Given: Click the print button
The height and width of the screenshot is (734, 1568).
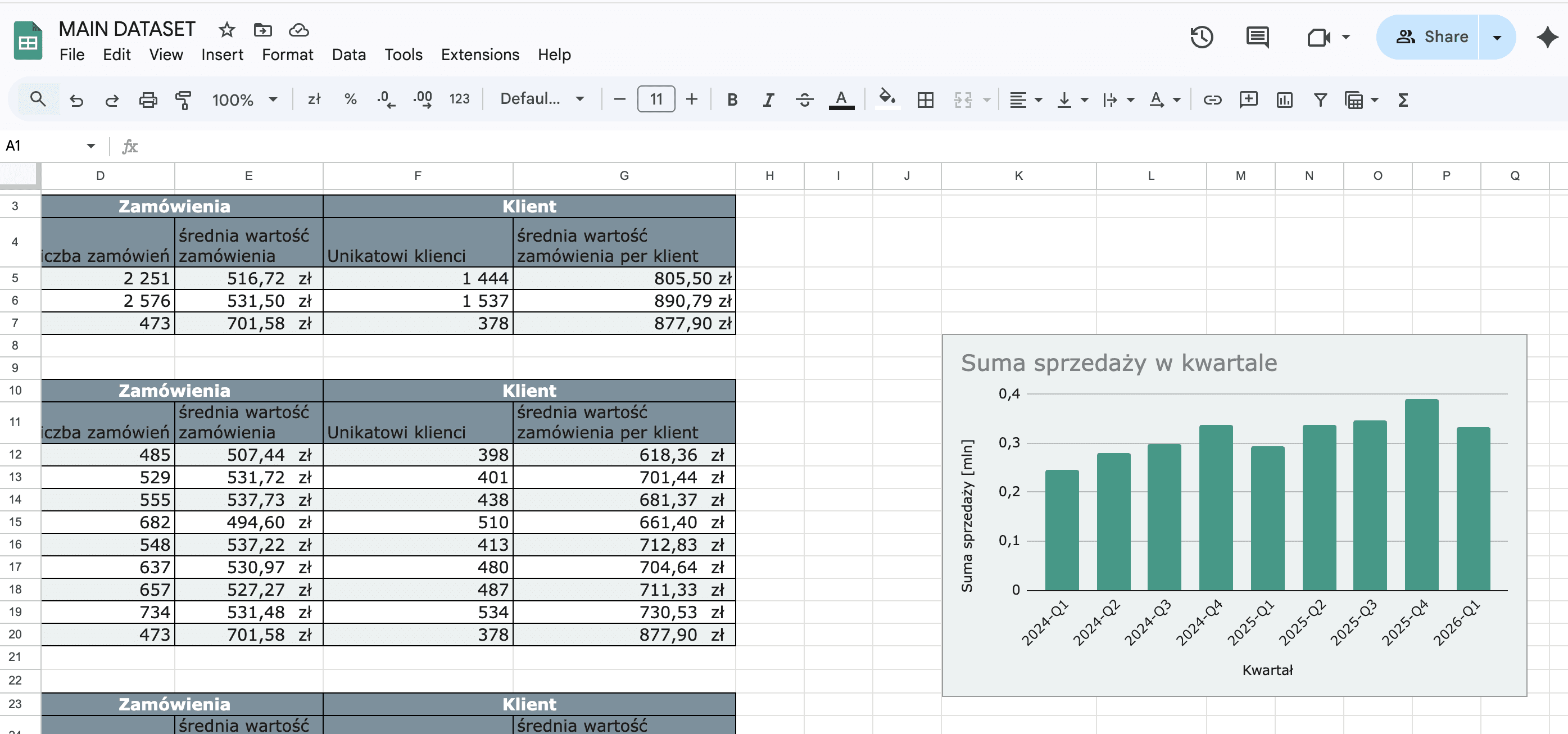Looking at the screenshot, I should tap(148, 99).
